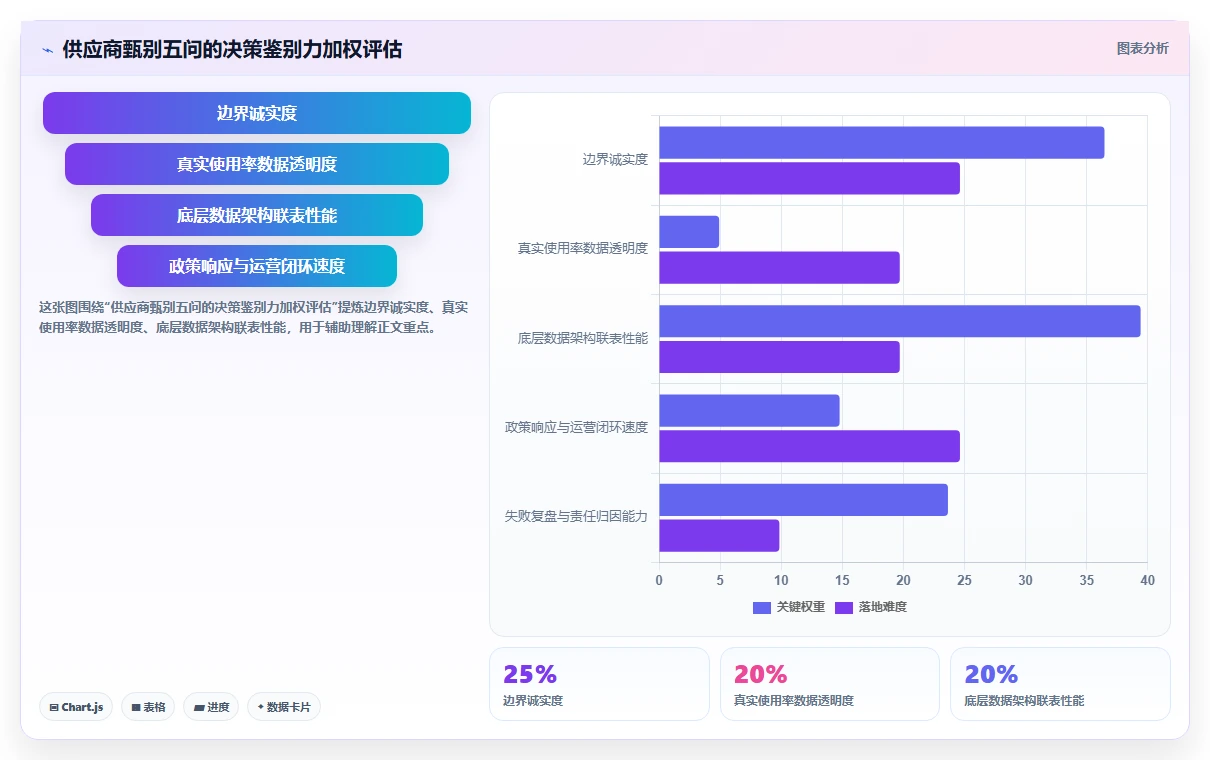Click the Chart.js tag chip
The width and height of the screenshot is (1210, 760).
[x=76, y=707]
